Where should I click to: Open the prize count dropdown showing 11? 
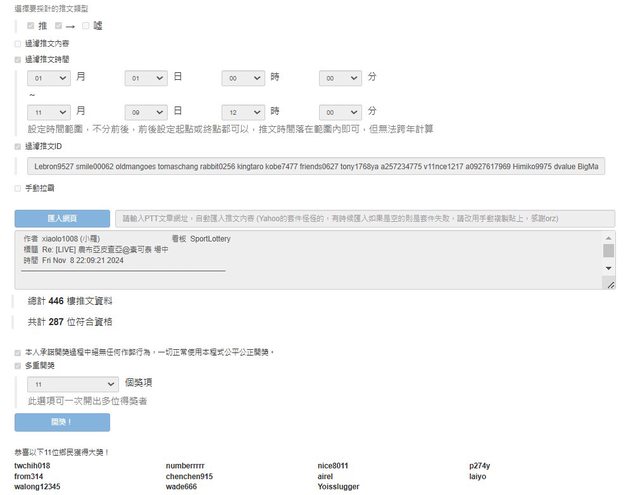click(x=74, y=383)
